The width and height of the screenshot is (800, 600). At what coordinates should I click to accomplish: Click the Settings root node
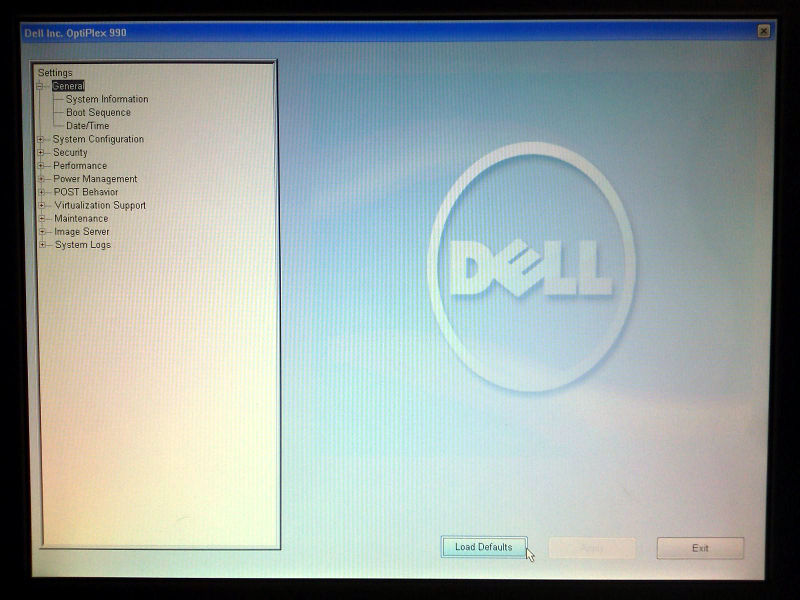tap(56, 72)
